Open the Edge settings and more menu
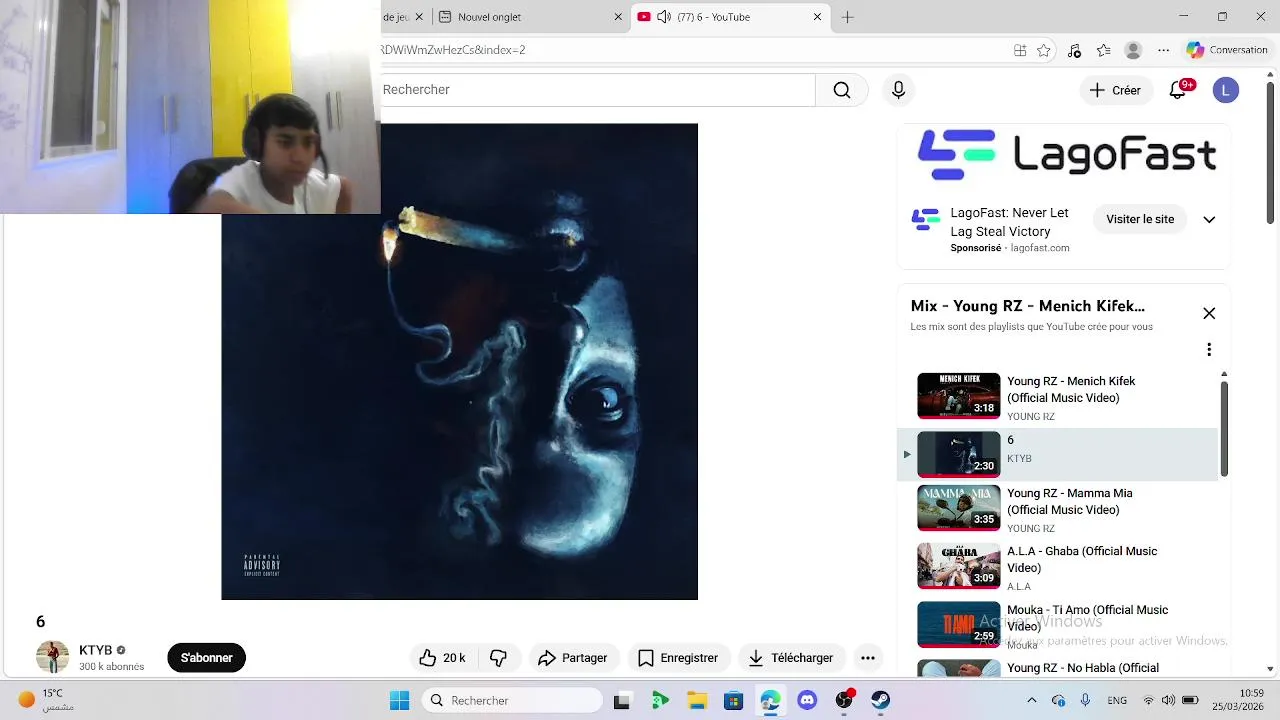The height and width of the screenshot is (720, 1280). (1163, 50)
